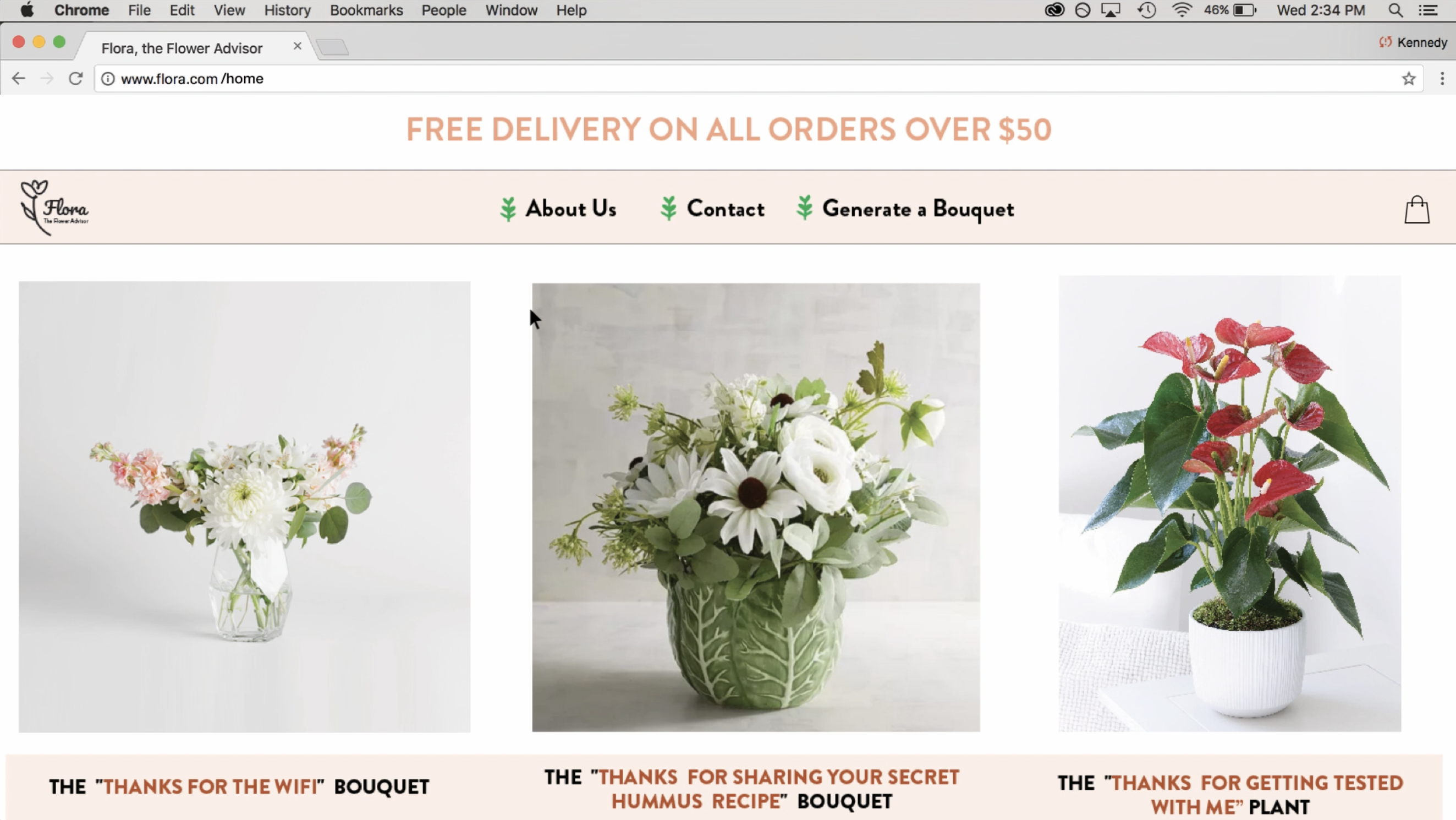Go back using the browser back arrow

click(x=19, y=79)
